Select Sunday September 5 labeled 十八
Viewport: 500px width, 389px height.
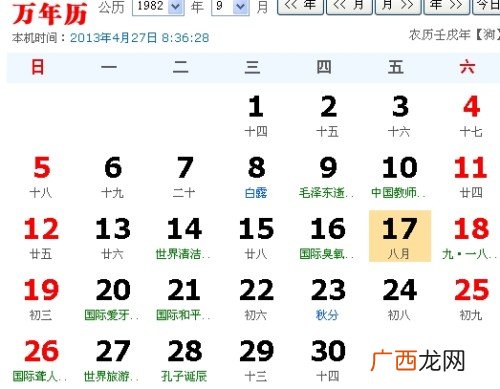[41, 177]
